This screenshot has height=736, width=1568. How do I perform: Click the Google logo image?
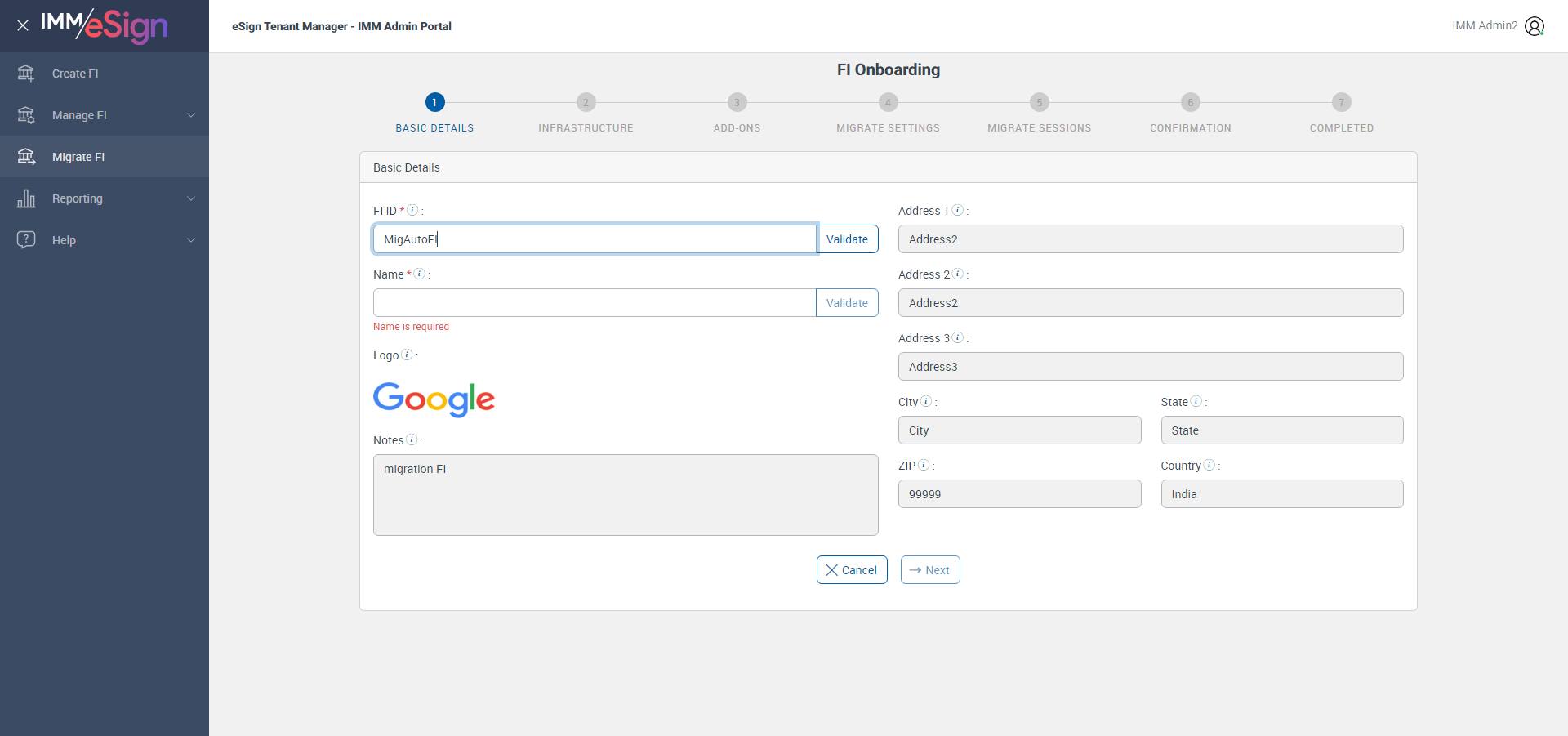click(x=434, y=399)
